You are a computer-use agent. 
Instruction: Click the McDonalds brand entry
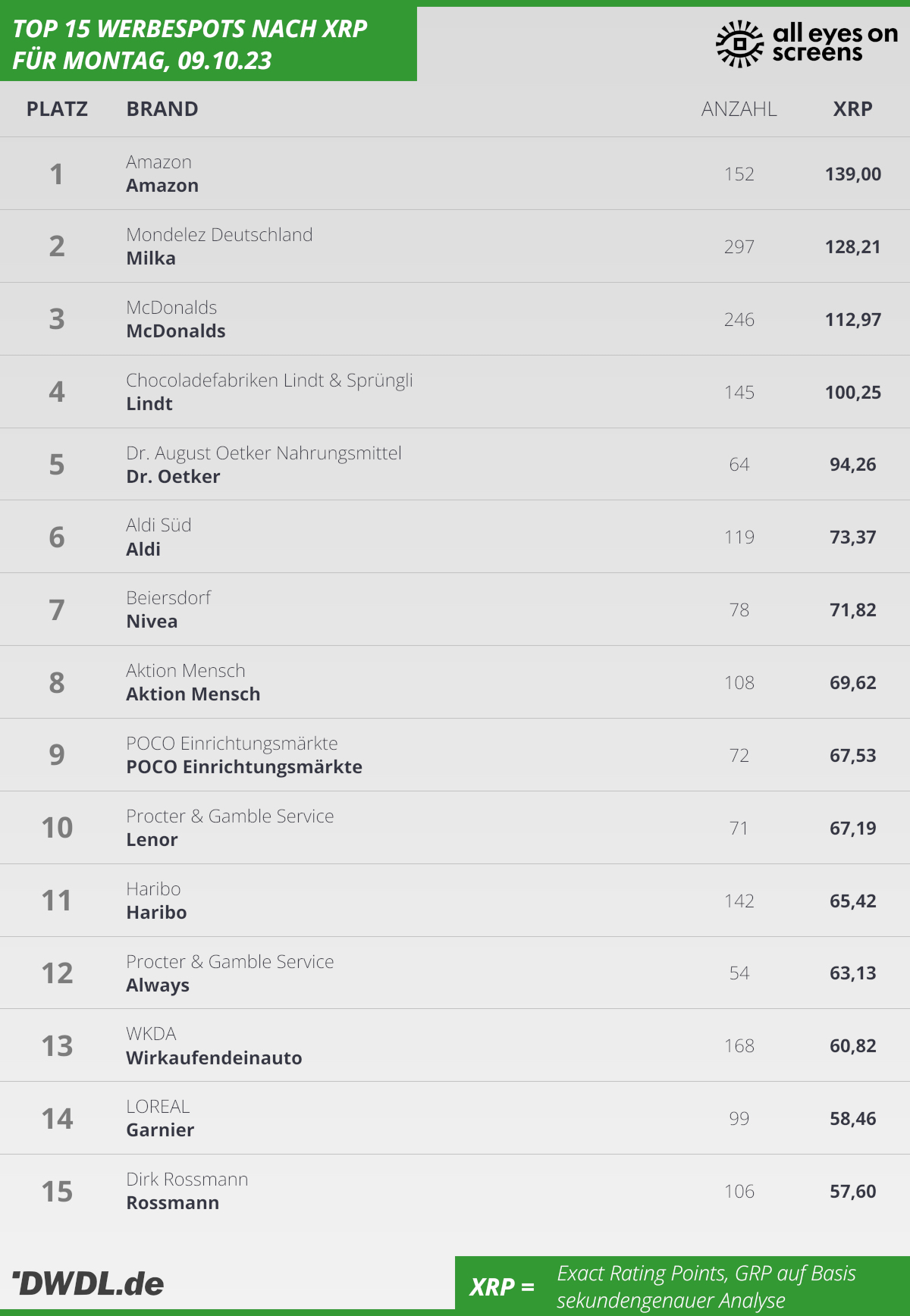176,331
